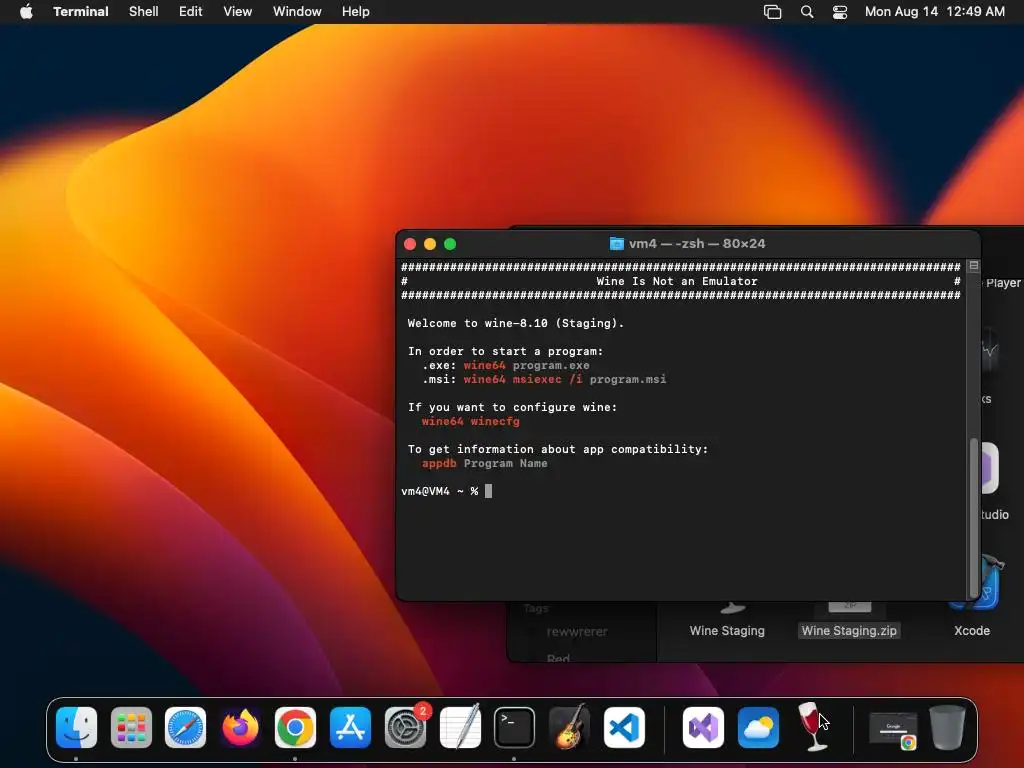Open the Trash in the dock

tap(947, 727)
